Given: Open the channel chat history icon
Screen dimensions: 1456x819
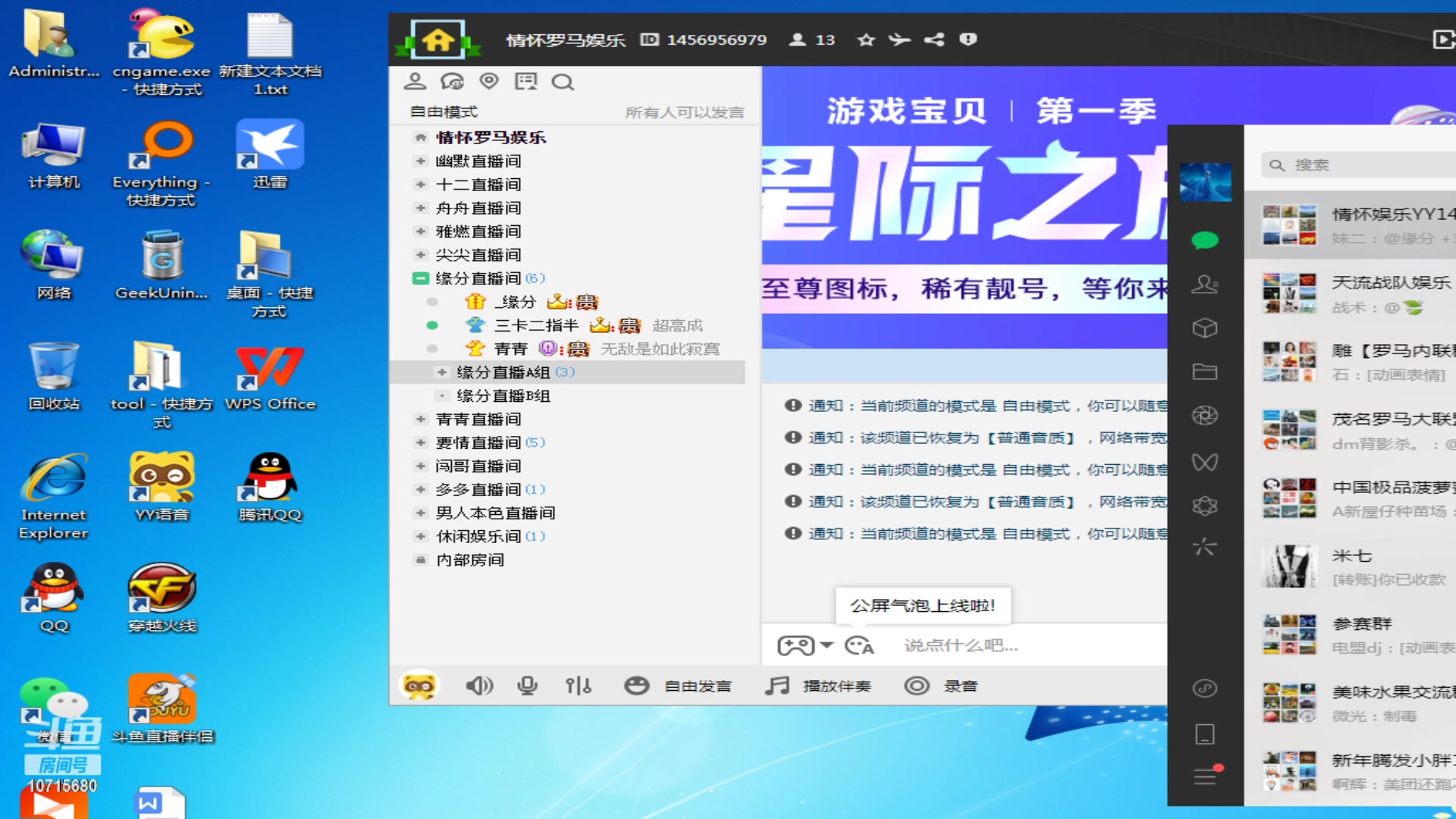Looking at the screenshot, I should pyautogui.click(x=451, y=81).
